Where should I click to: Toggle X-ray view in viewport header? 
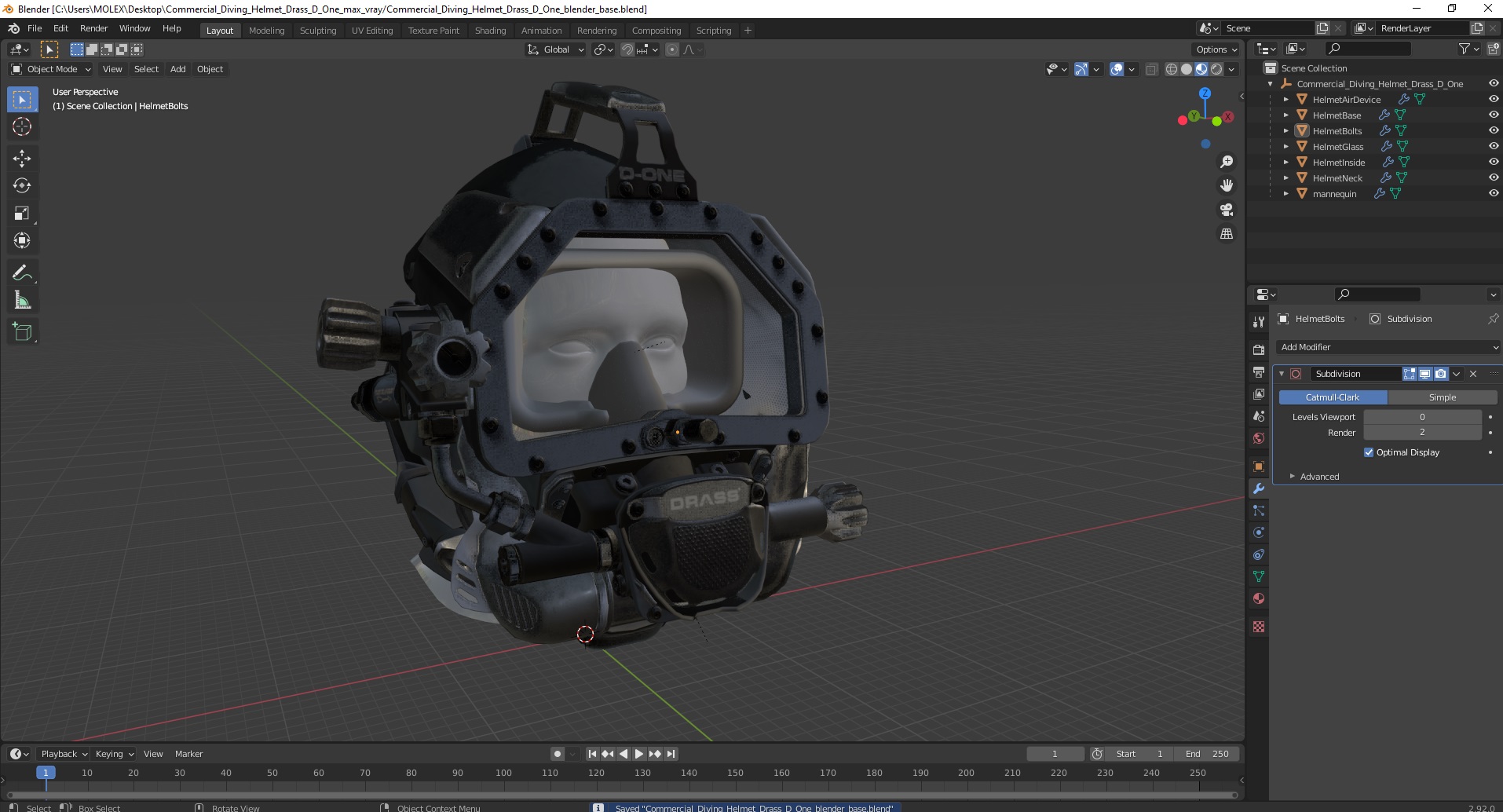tap(1151, 69)
